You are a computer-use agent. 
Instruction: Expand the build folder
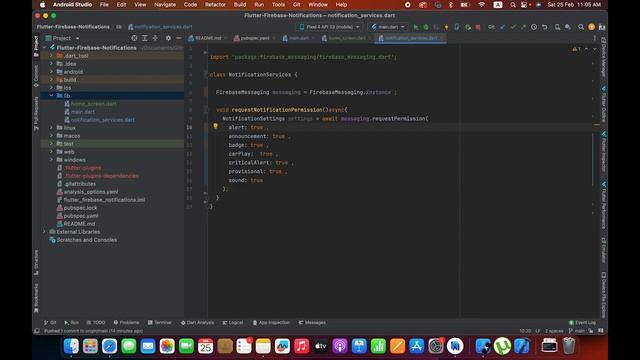(x=51, y=80)
